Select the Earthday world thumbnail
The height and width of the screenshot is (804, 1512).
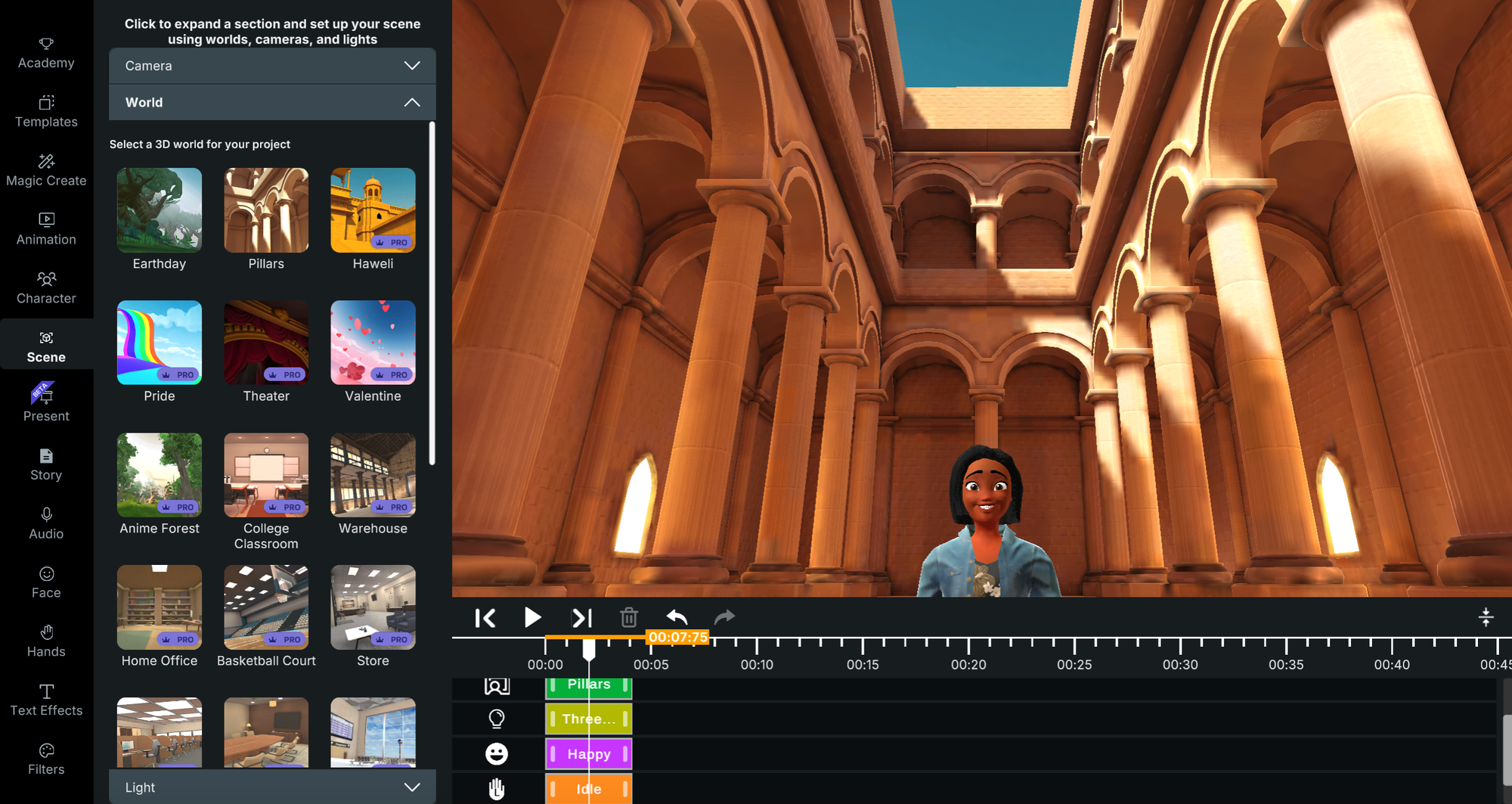tap(159, 210)
